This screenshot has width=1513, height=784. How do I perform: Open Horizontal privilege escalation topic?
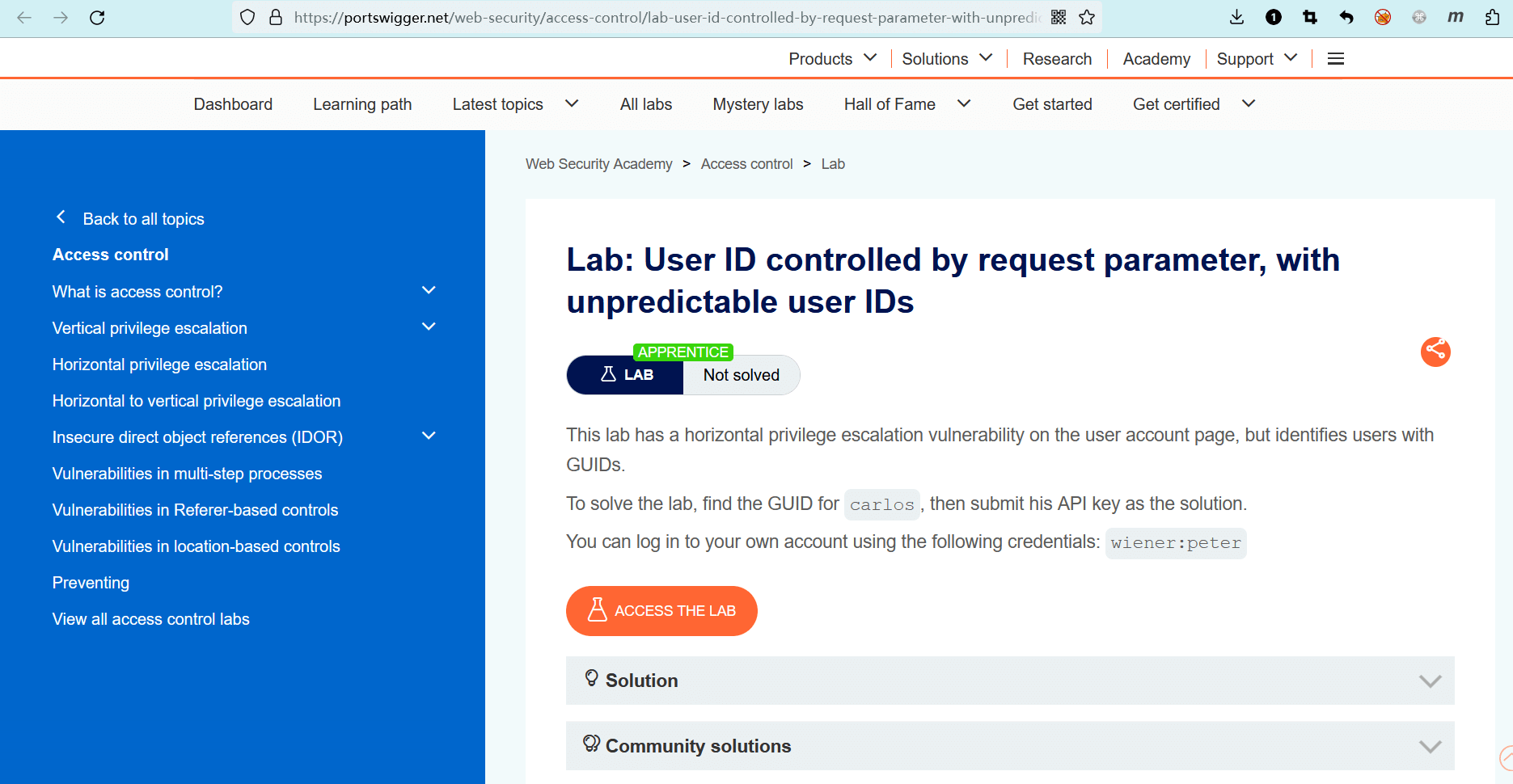[159, 365]
